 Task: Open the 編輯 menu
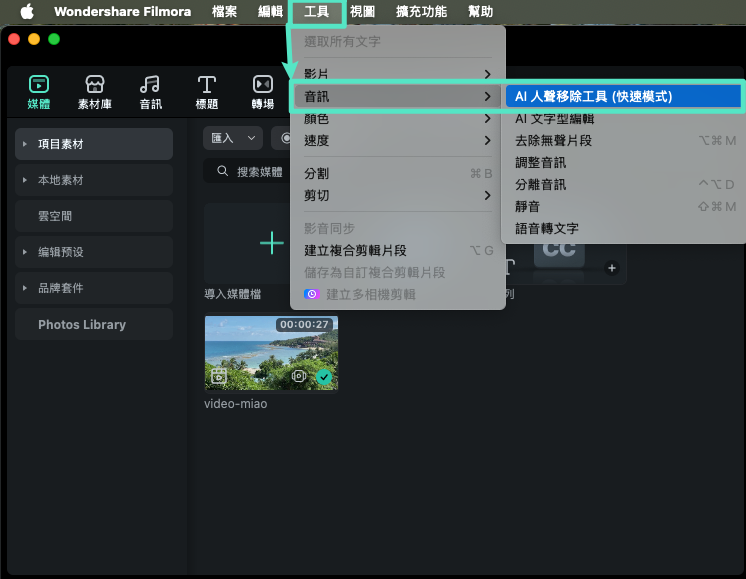tap(270, 11)
